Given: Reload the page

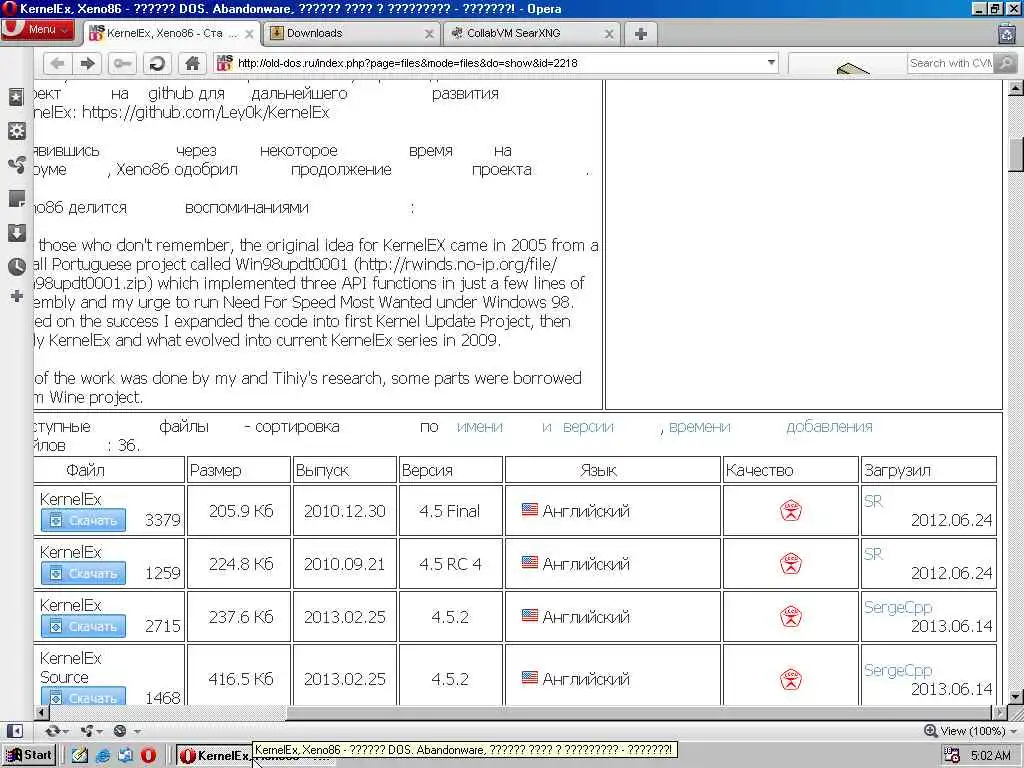Looking at the screenshot, I should point(157,63).
